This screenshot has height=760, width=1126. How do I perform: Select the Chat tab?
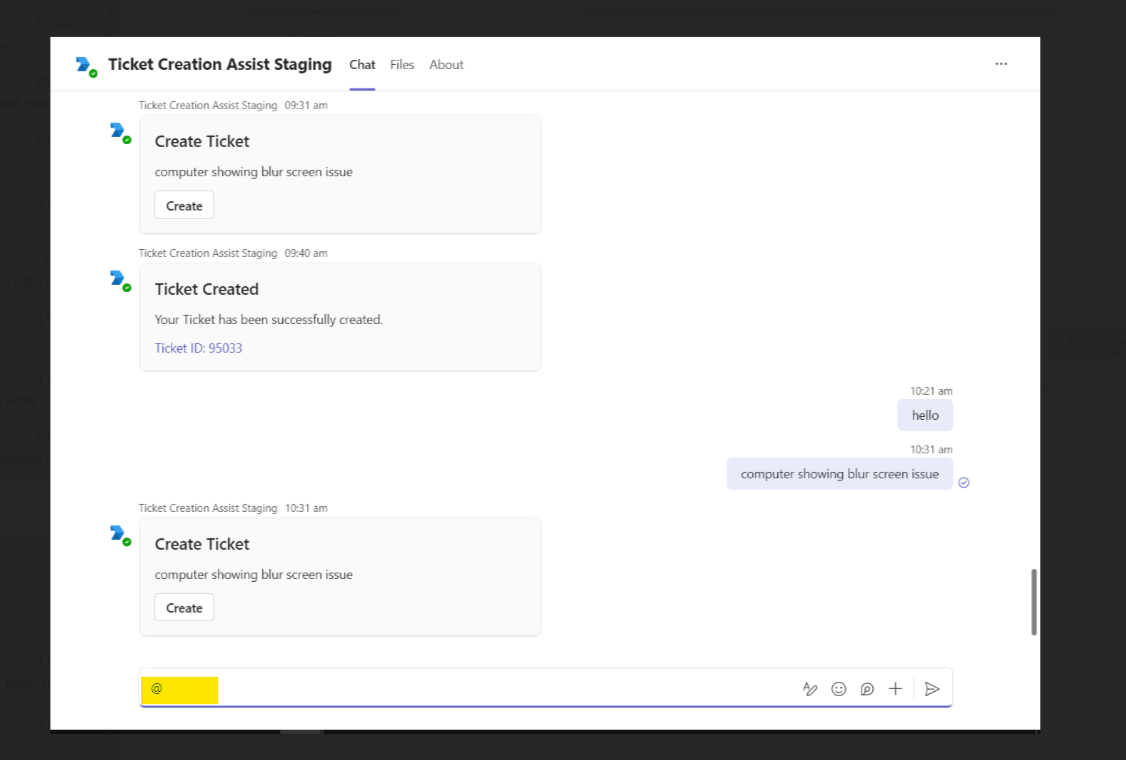(x=362, y=64)
